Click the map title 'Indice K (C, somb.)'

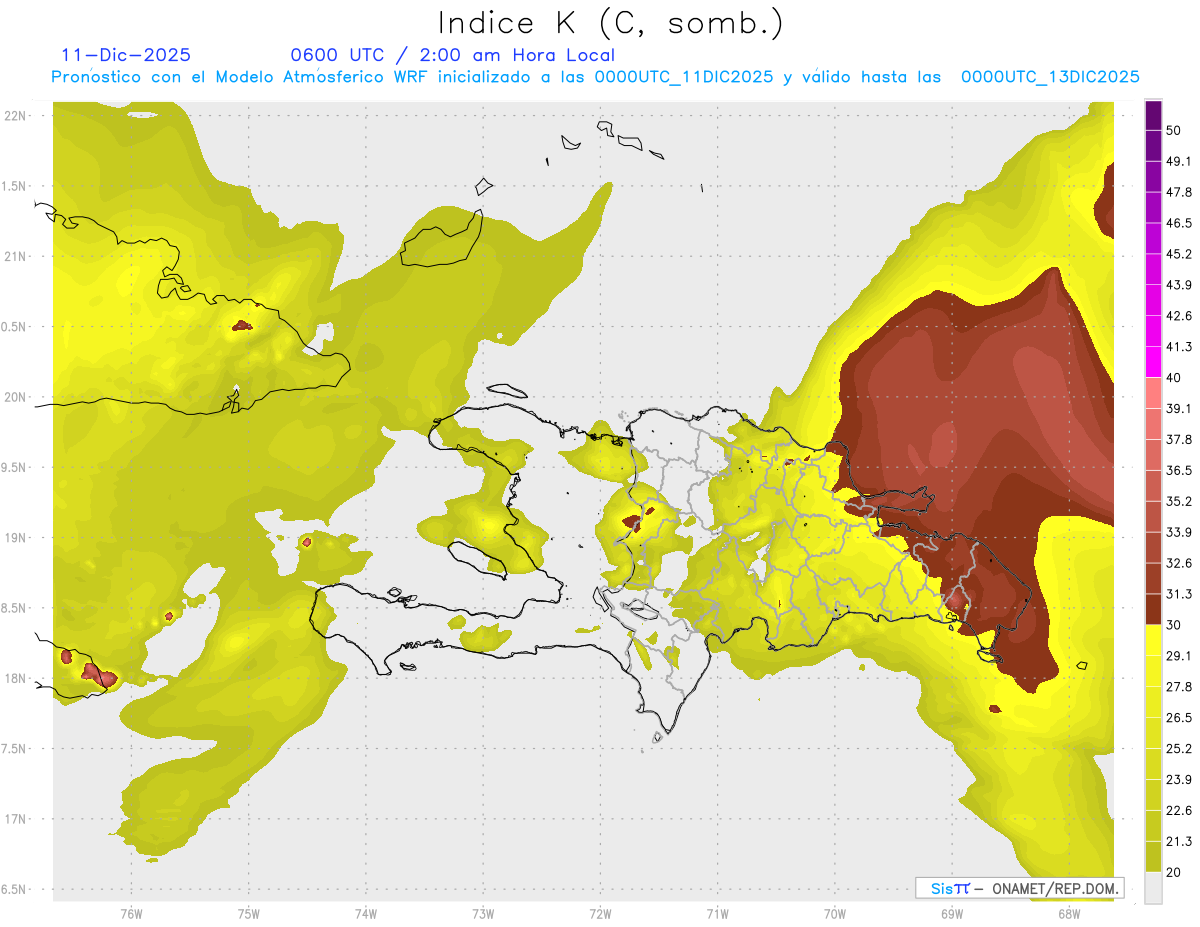(611, 23)
